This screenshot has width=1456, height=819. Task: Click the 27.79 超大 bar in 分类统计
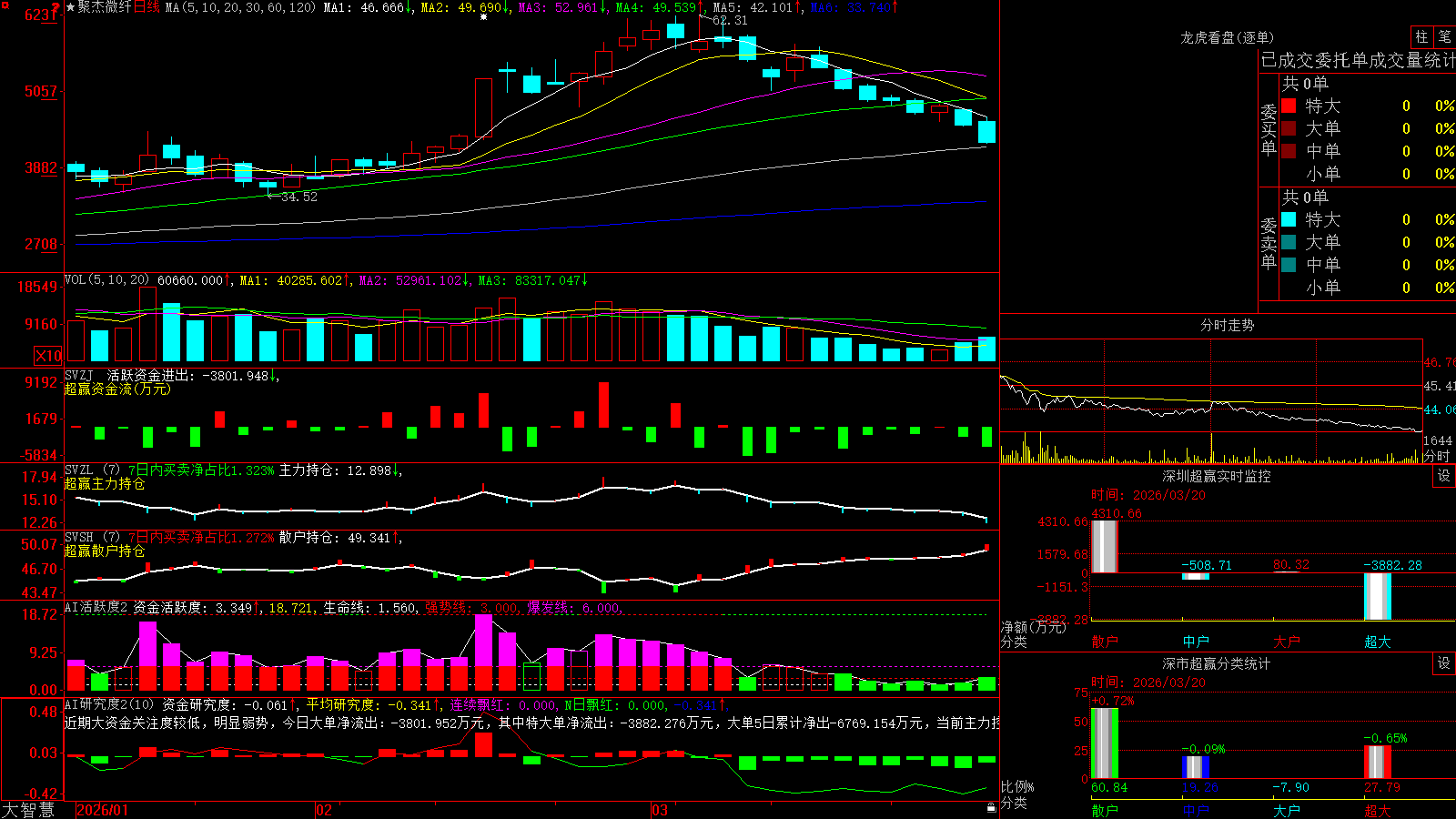click(1378, 762)
